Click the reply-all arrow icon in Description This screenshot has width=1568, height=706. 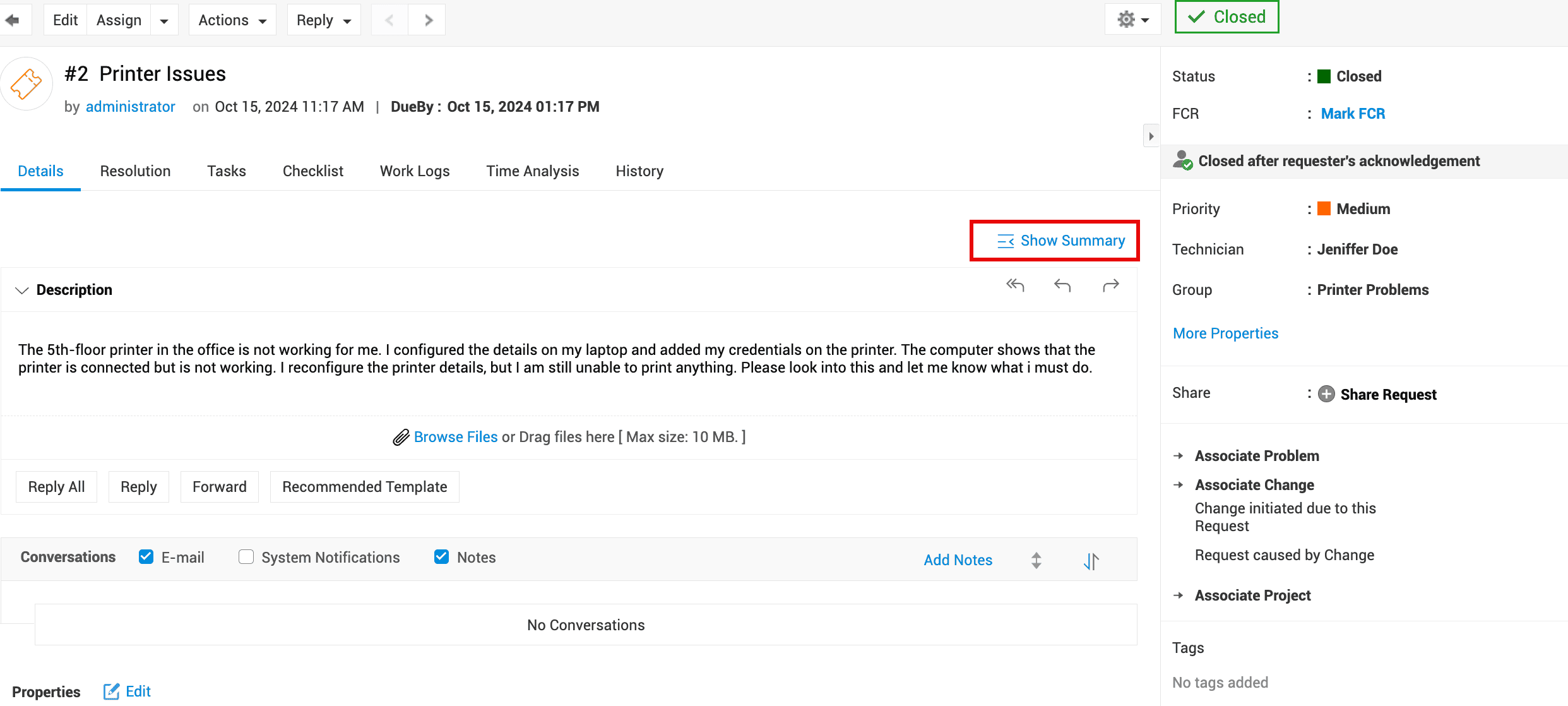(x=1014, y=285)
